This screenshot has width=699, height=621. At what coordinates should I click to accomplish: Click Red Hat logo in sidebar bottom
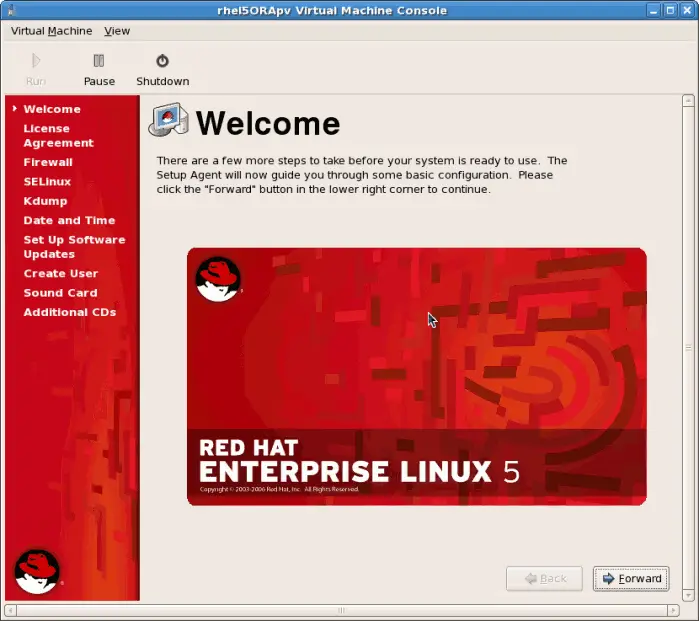[37, 571]
